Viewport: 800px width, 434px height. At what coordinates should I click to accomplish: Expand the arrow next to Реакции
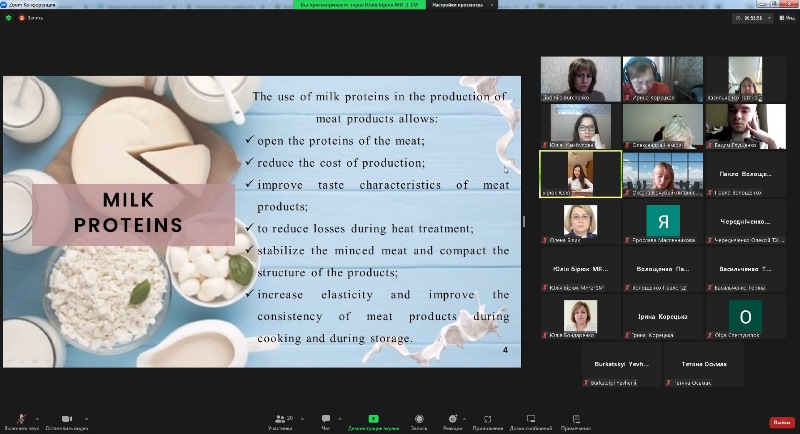[464, 419]
